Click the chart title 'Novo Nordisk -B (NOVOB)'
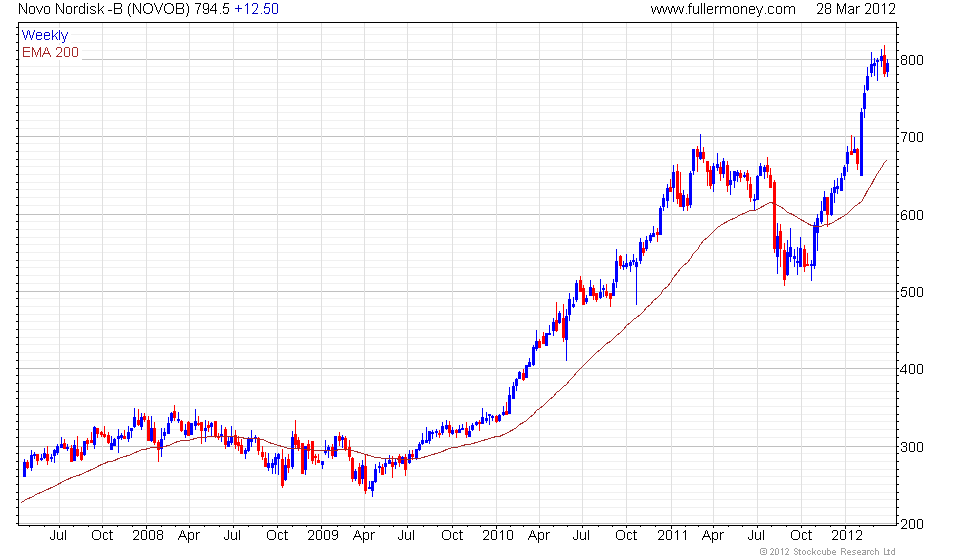 pos(104,9)
